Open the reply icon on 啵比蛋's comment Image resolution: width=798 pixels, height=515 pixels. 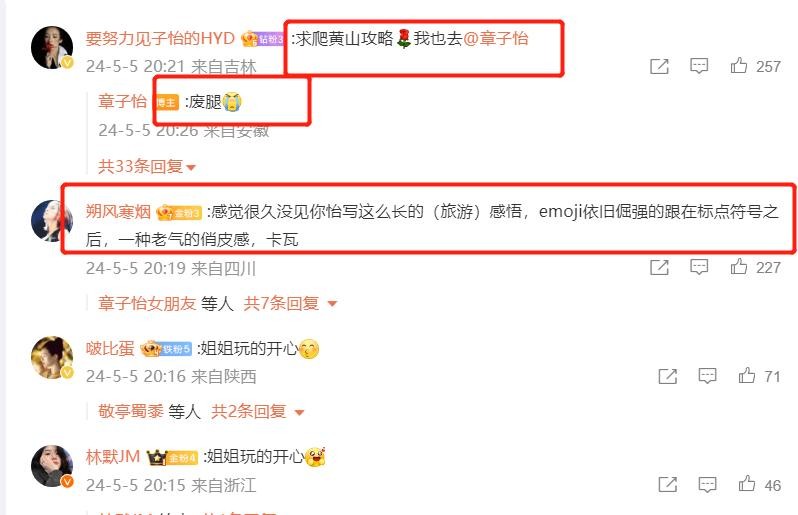click(x=707, y=376)
